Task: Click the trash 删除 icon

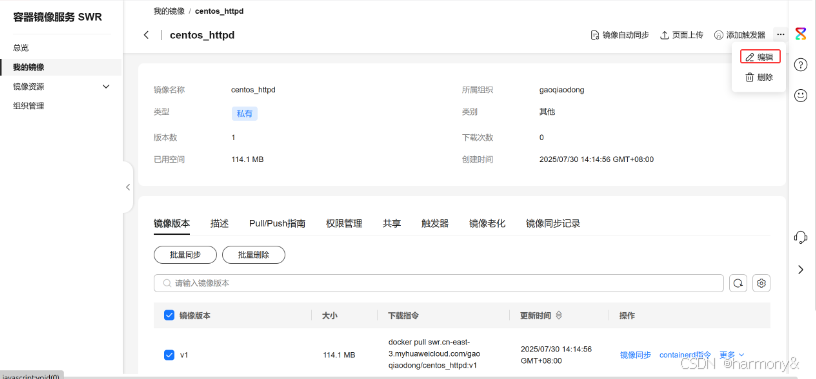Action: [749, 77]
